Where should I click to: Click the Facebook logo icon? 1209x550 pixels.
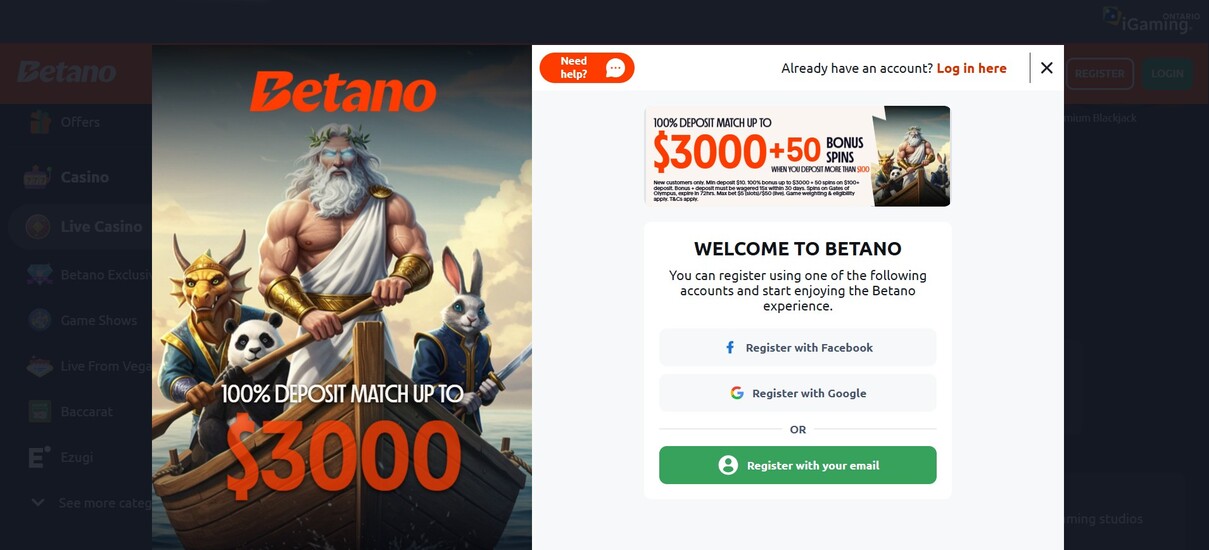[x=730, y=348]
